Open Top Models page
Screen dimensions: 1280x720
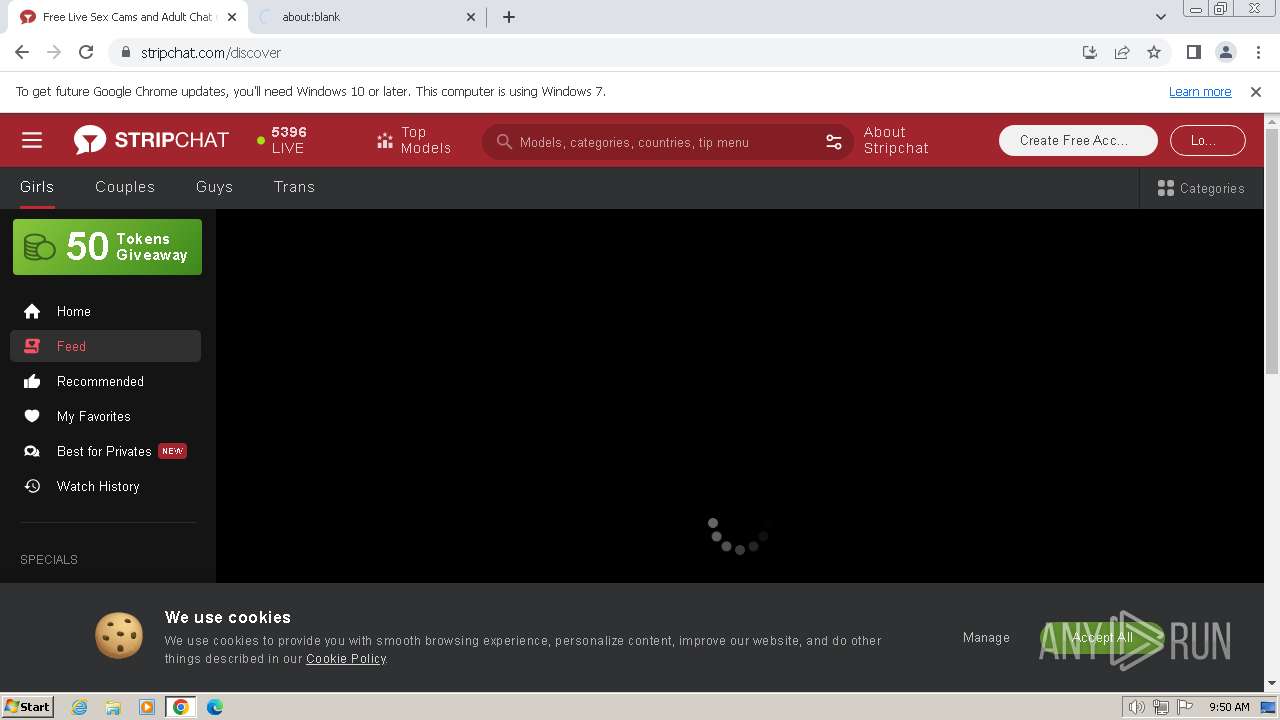[414, 140]
